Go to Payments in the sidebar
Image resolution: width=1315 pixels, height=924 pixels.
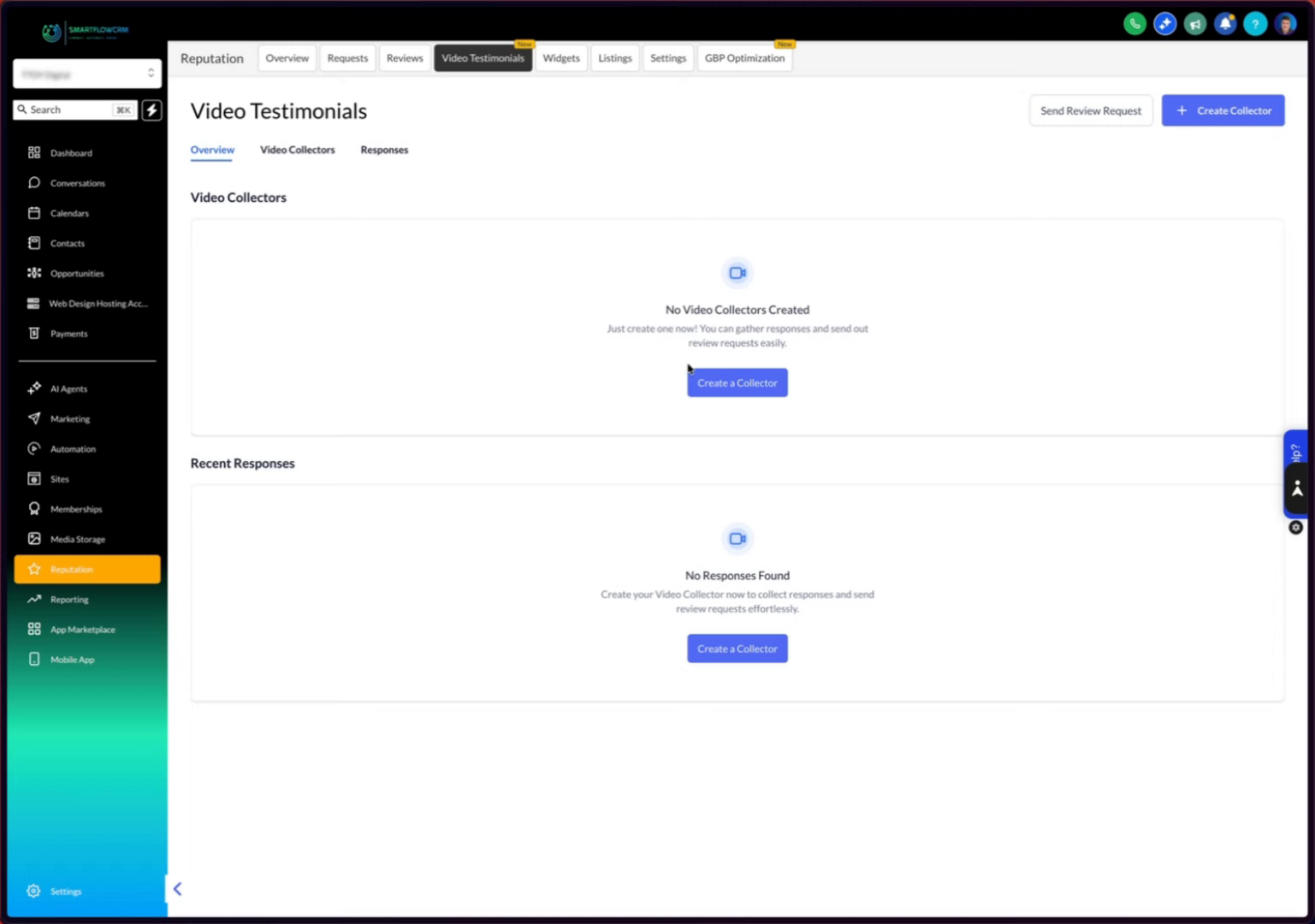pos(86,334)
